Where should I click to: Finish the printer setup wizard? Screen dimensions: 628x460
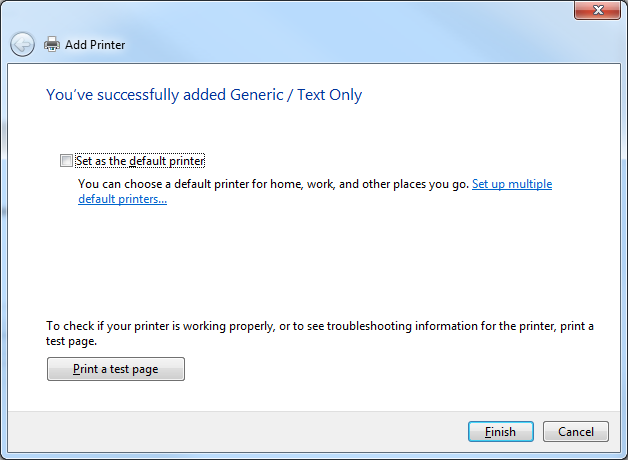(501, 432)
